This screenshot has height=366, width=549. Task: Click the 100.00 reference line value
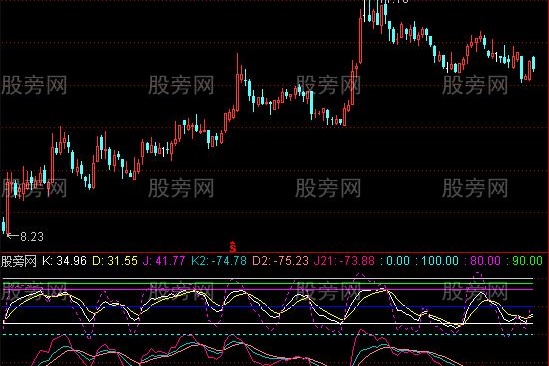click(437, 261)
